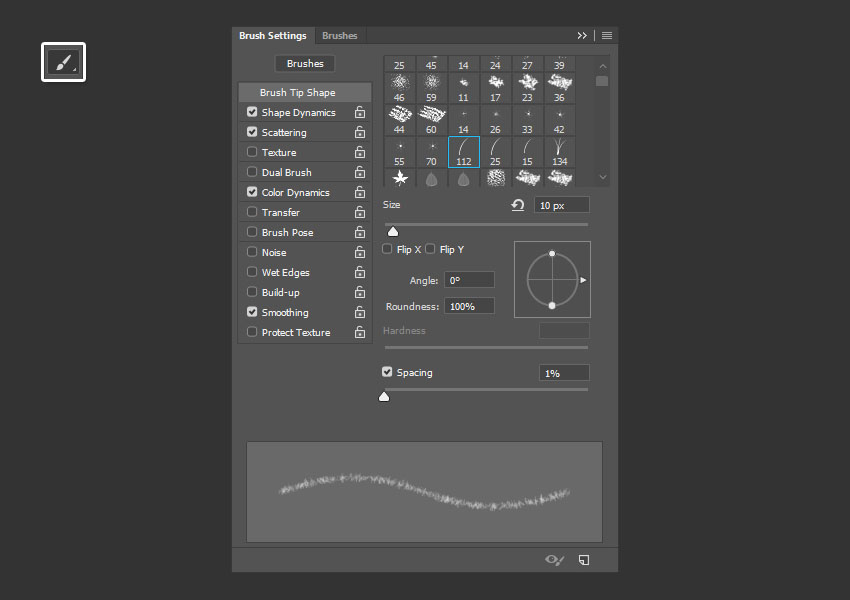Image resolution: width=850 pixels, height=600 pixels.
Task: Click the Angle input field
Action: (469, 280)
